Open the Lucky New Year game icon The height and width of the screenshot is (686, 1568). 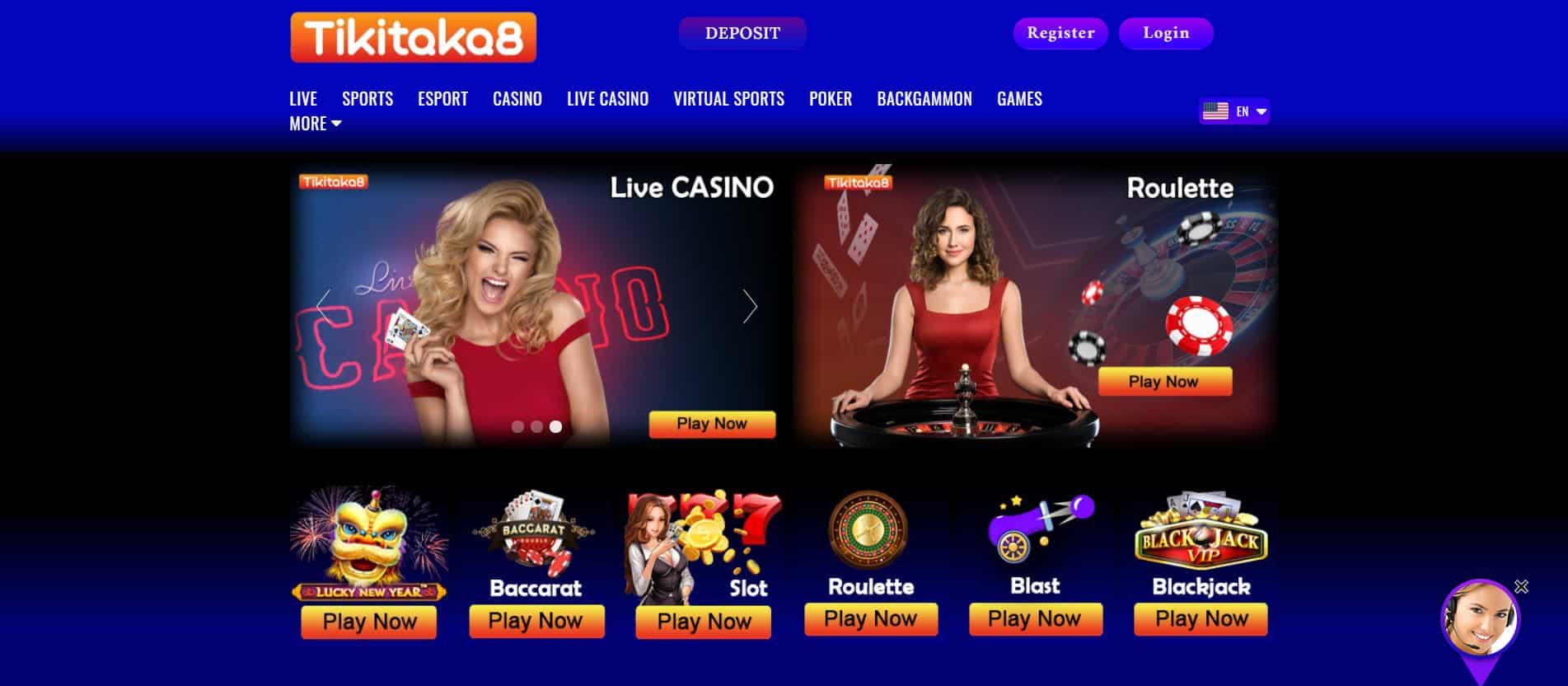click(369, 543)
